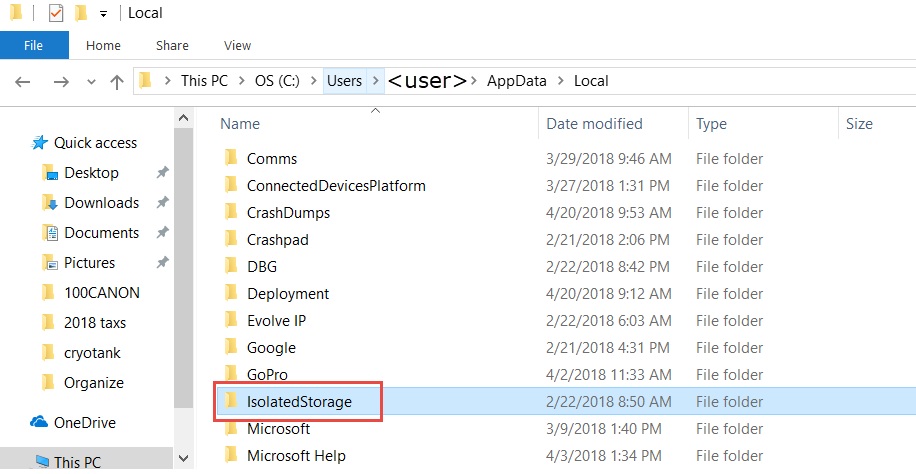Click AppData in the address path
This screenshot has height=474, width=916.
click(x=516, y=81)
